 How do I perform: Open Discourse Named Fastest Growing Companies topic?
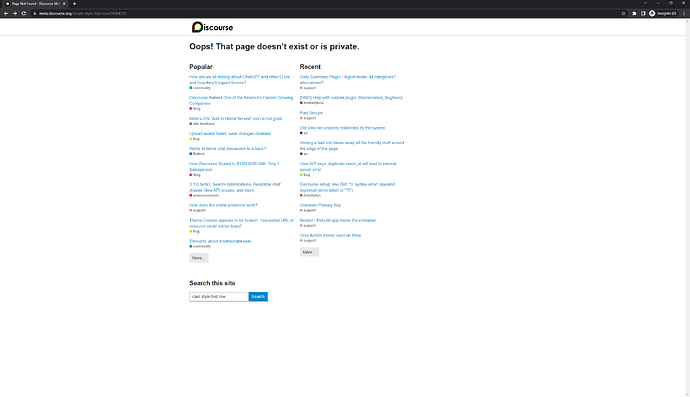tap(241, 100)
